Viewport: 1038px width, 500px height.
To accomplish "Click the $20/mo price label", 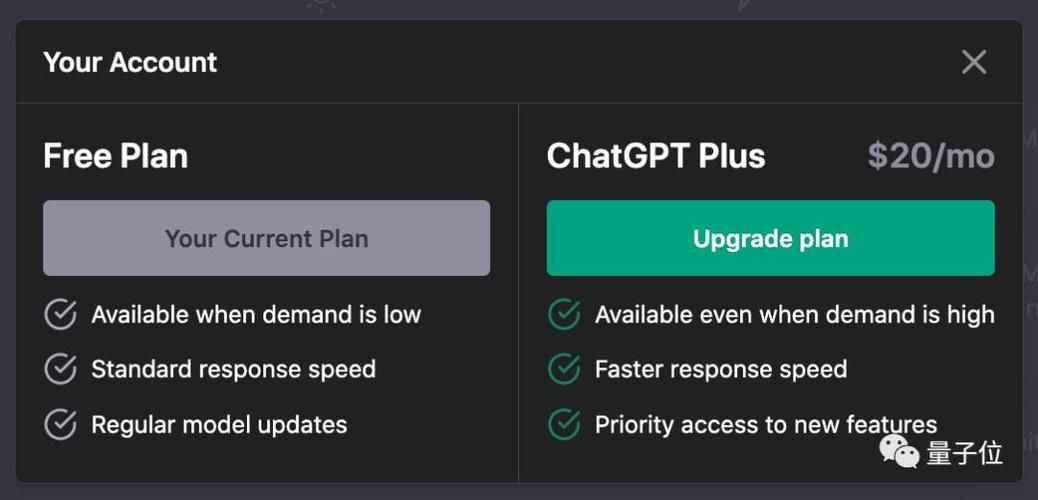I will point(930,156).
